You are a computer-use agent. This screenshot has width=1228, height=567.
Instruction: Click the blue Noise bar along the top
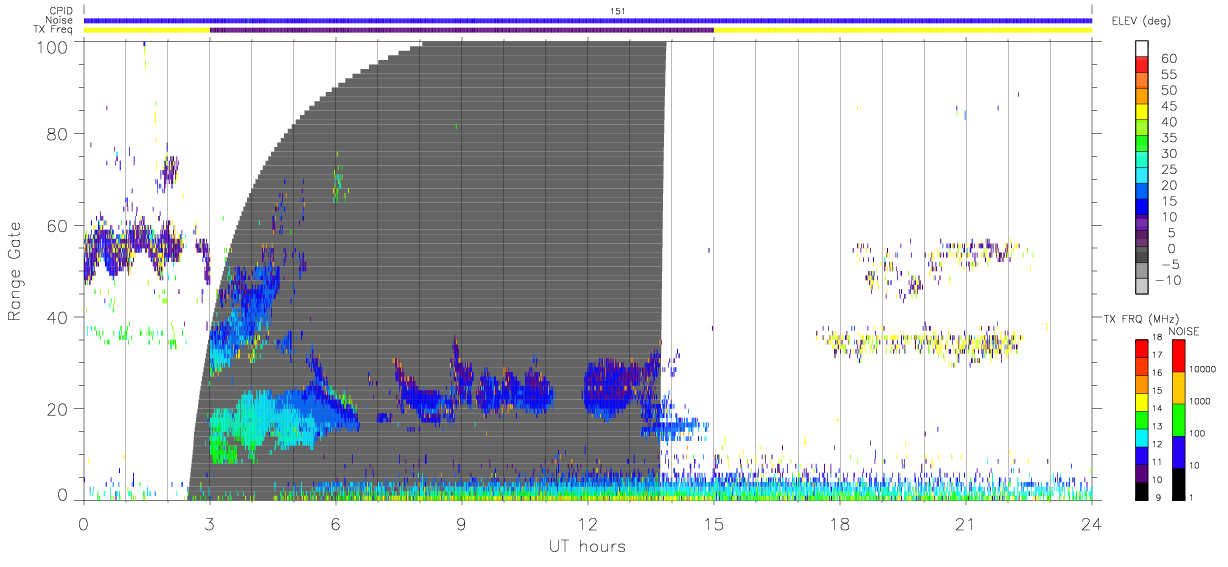click(x=588, y=20)
